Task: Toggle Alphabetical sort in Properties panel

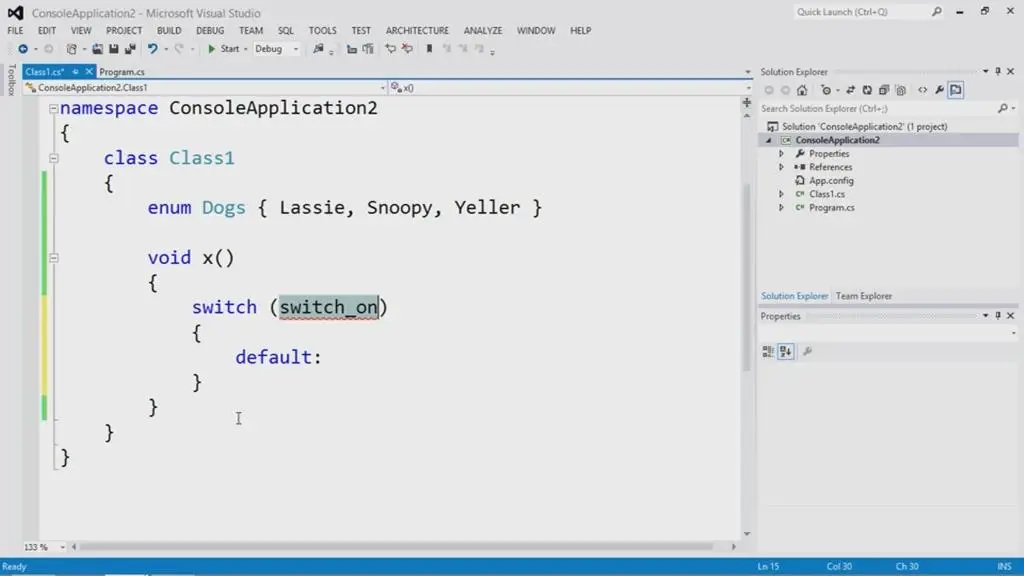Action: tap(786, 352)
